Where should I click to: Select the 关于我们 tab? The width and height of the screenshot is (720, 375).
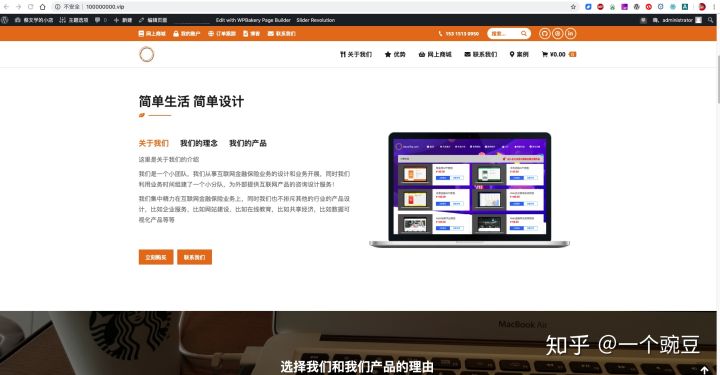click(x=154, y=143)
